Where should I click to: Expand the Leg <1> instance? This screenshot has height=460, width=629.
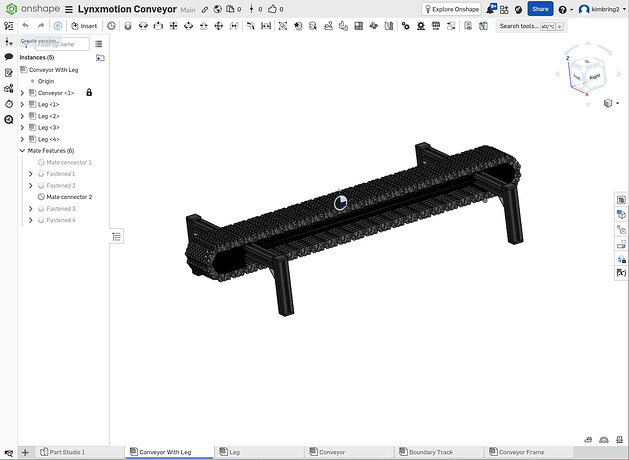coord(22,105)
